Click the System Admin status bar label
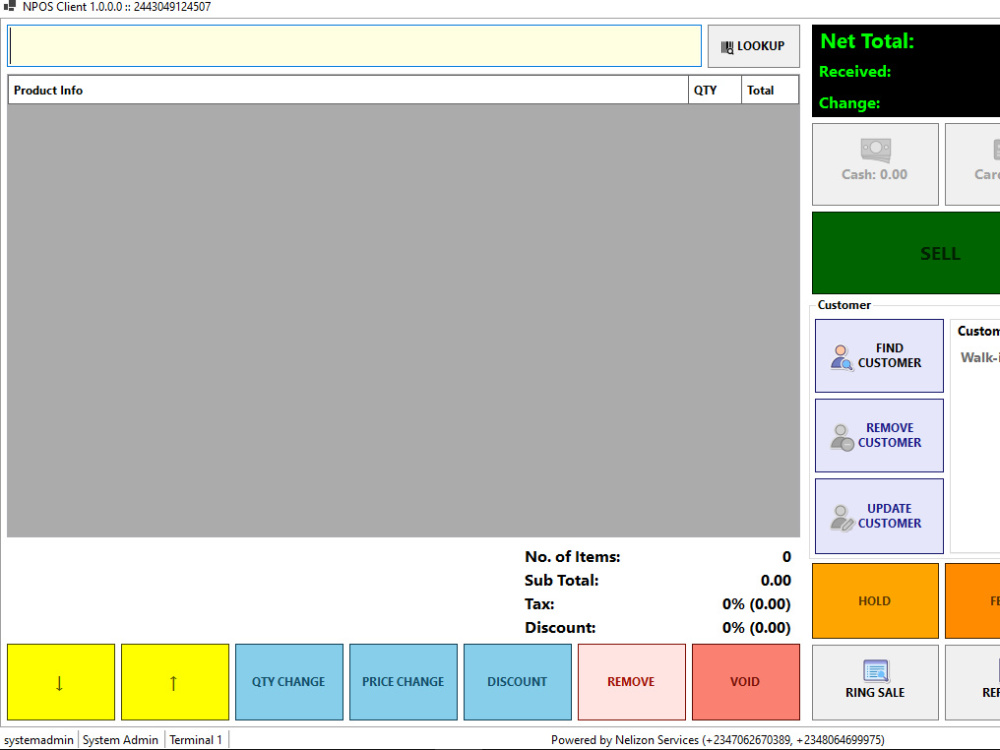1000x750 pixels. click(x=121, y=740)
